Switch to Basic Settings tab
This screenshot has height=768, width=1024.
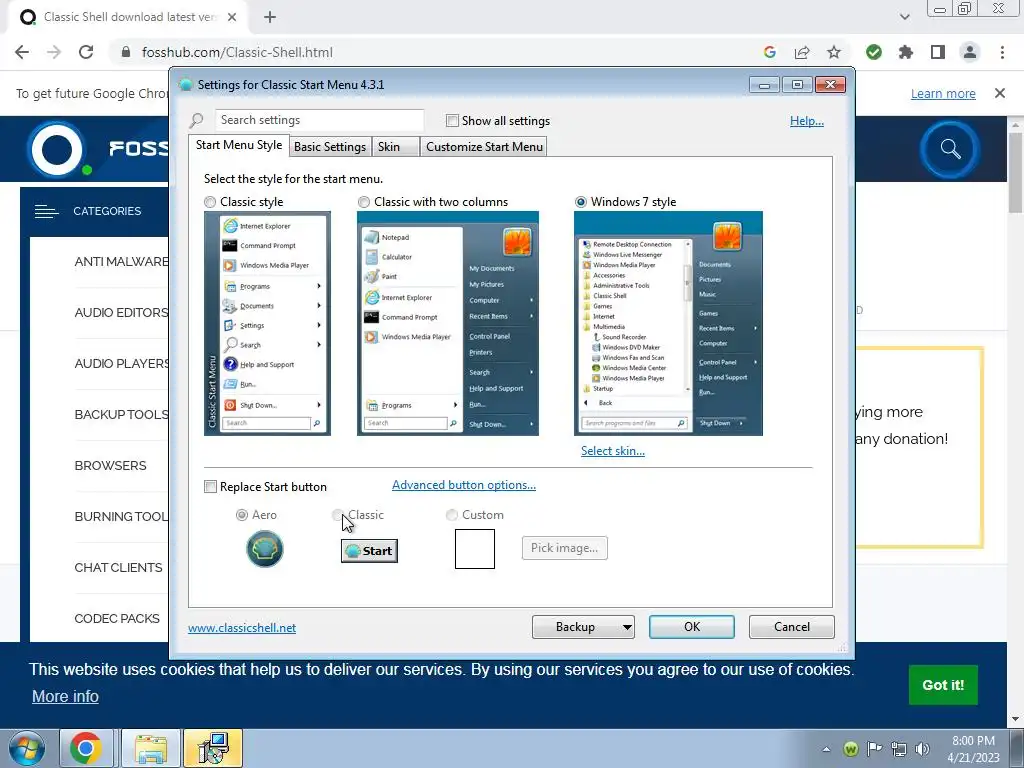tap(330, 147)
